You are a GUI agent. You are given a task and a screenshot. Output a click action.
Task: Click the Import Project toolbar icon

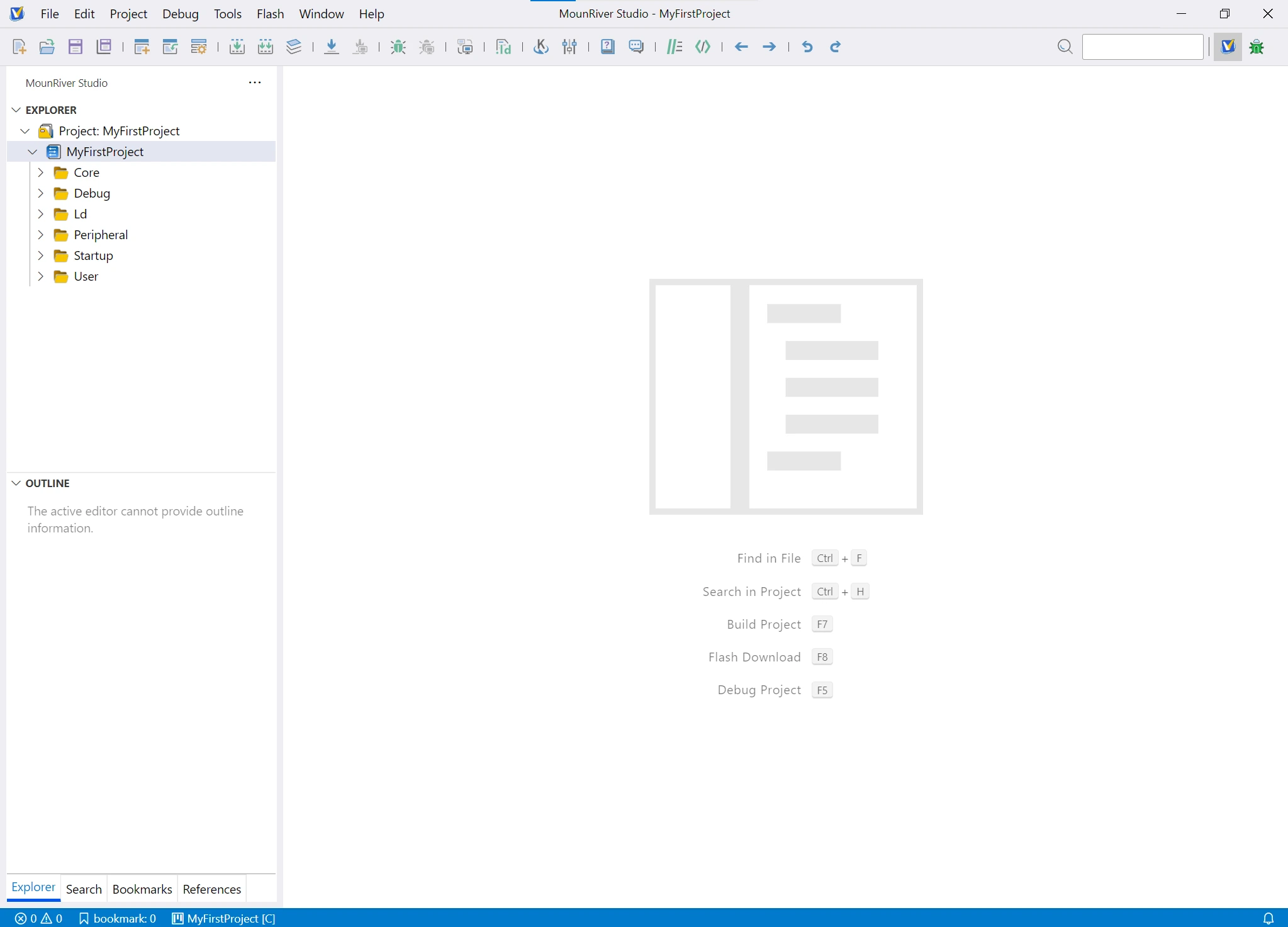(x=171, y=47)
